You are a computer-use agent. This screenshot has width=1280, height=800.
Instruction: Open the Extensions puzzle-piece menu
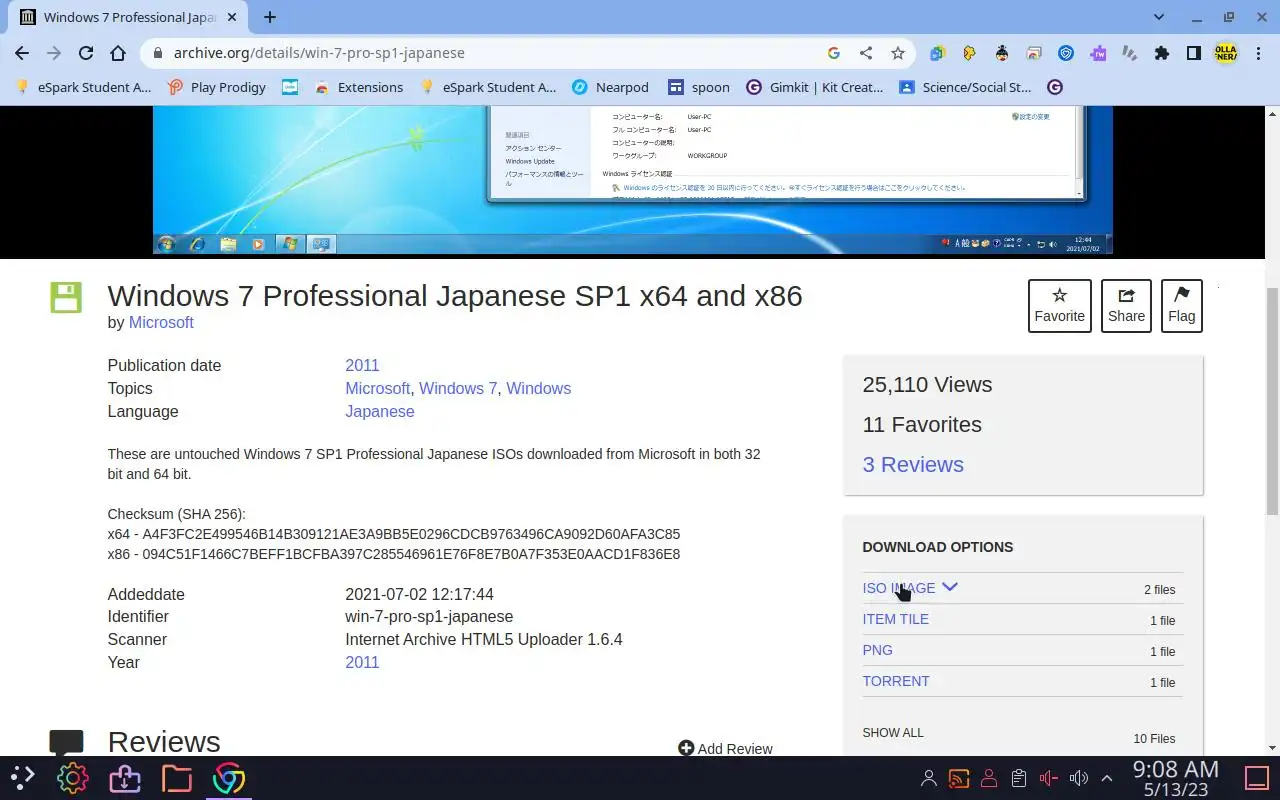(1161, 53)
